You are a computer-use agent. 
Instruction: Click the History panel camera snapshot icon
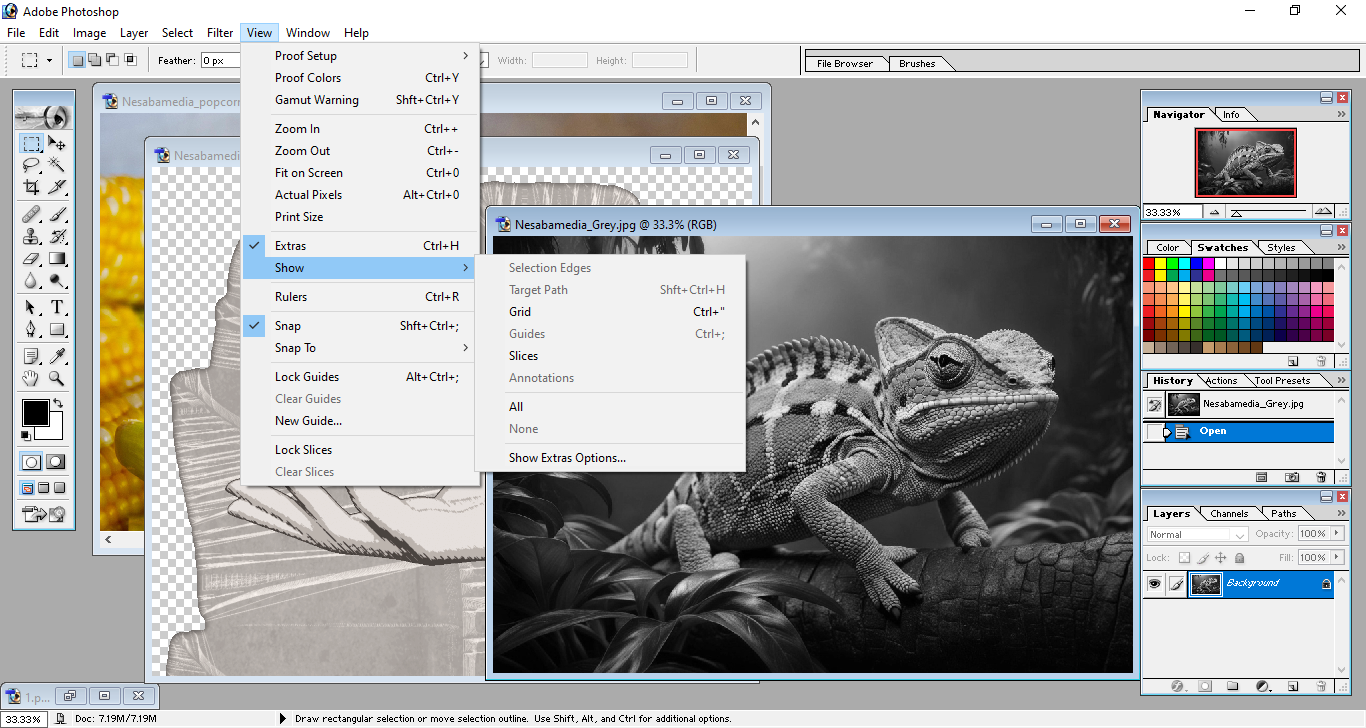(x=1292, y=478)
